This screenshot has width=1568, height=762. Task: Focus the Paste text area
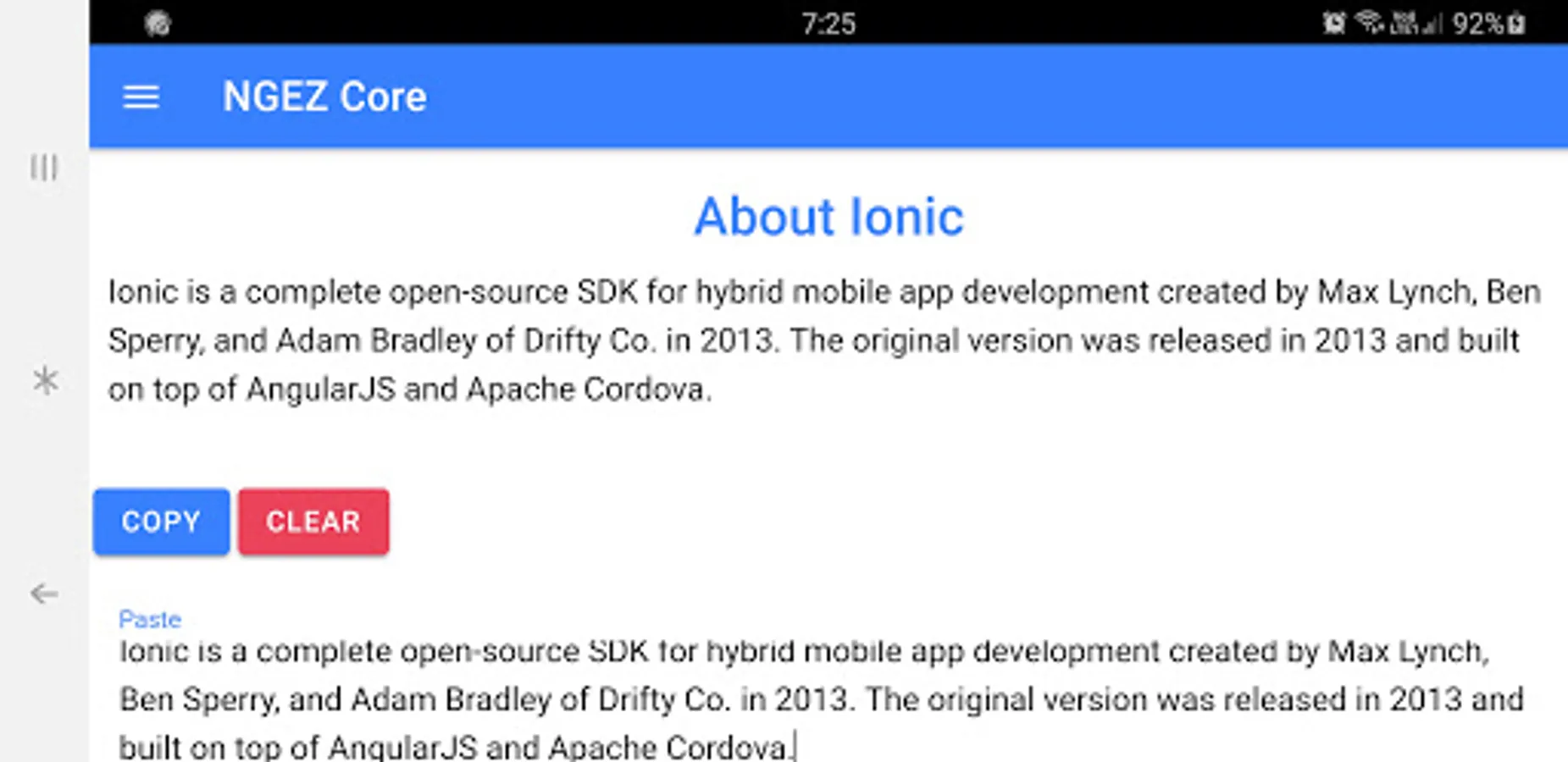[822, 698]
